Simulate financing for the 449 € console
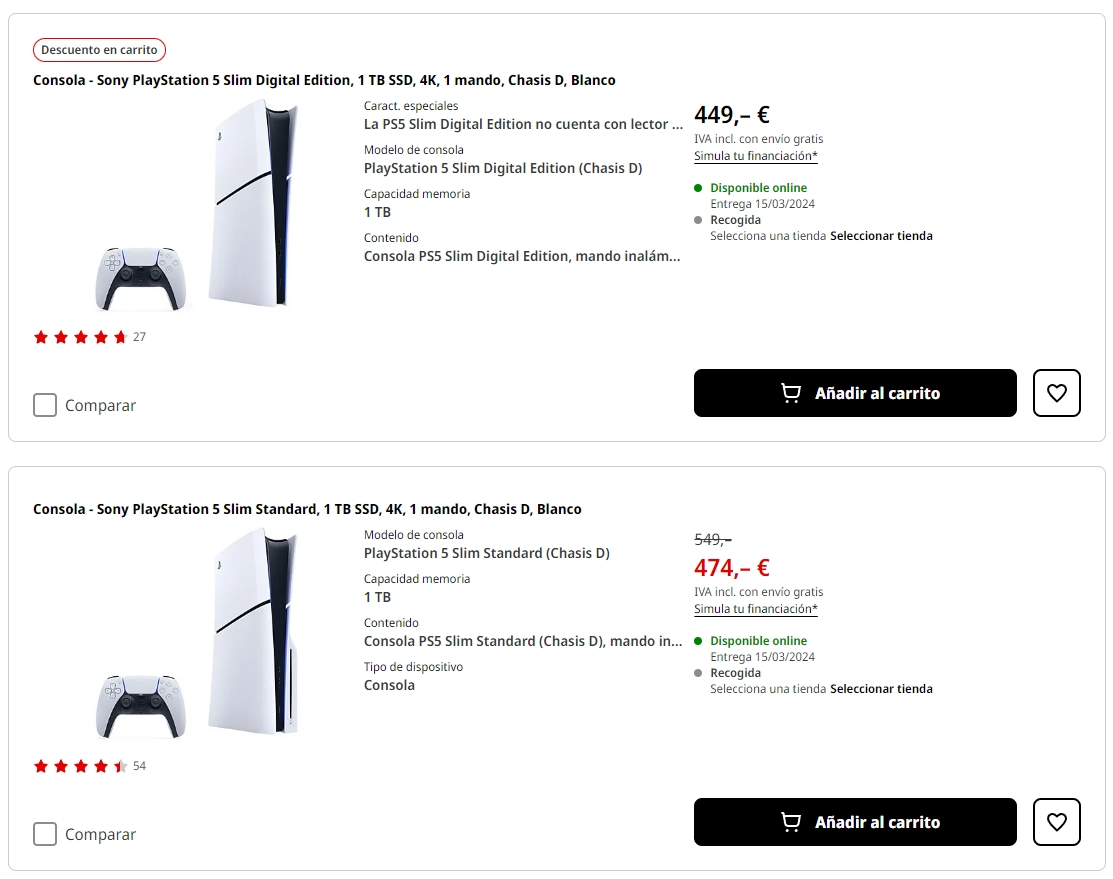The height and width of the screenshot is (879, 1113). tap(756, 156)
